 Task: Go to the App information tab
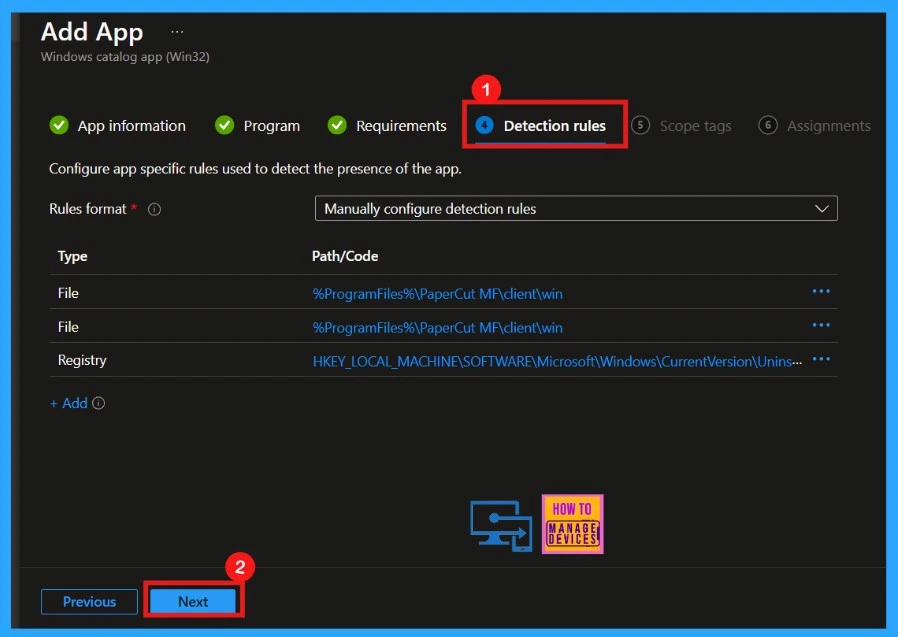[118, 125]
